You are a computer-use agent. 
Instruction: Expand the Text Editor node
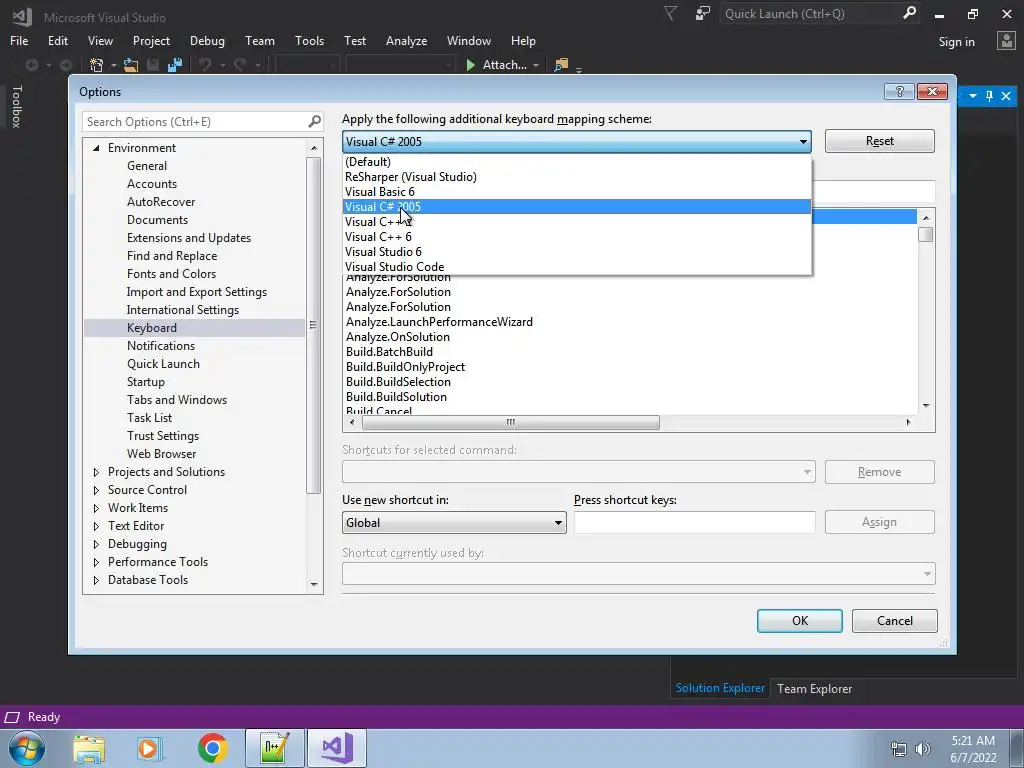pos(96,526)
